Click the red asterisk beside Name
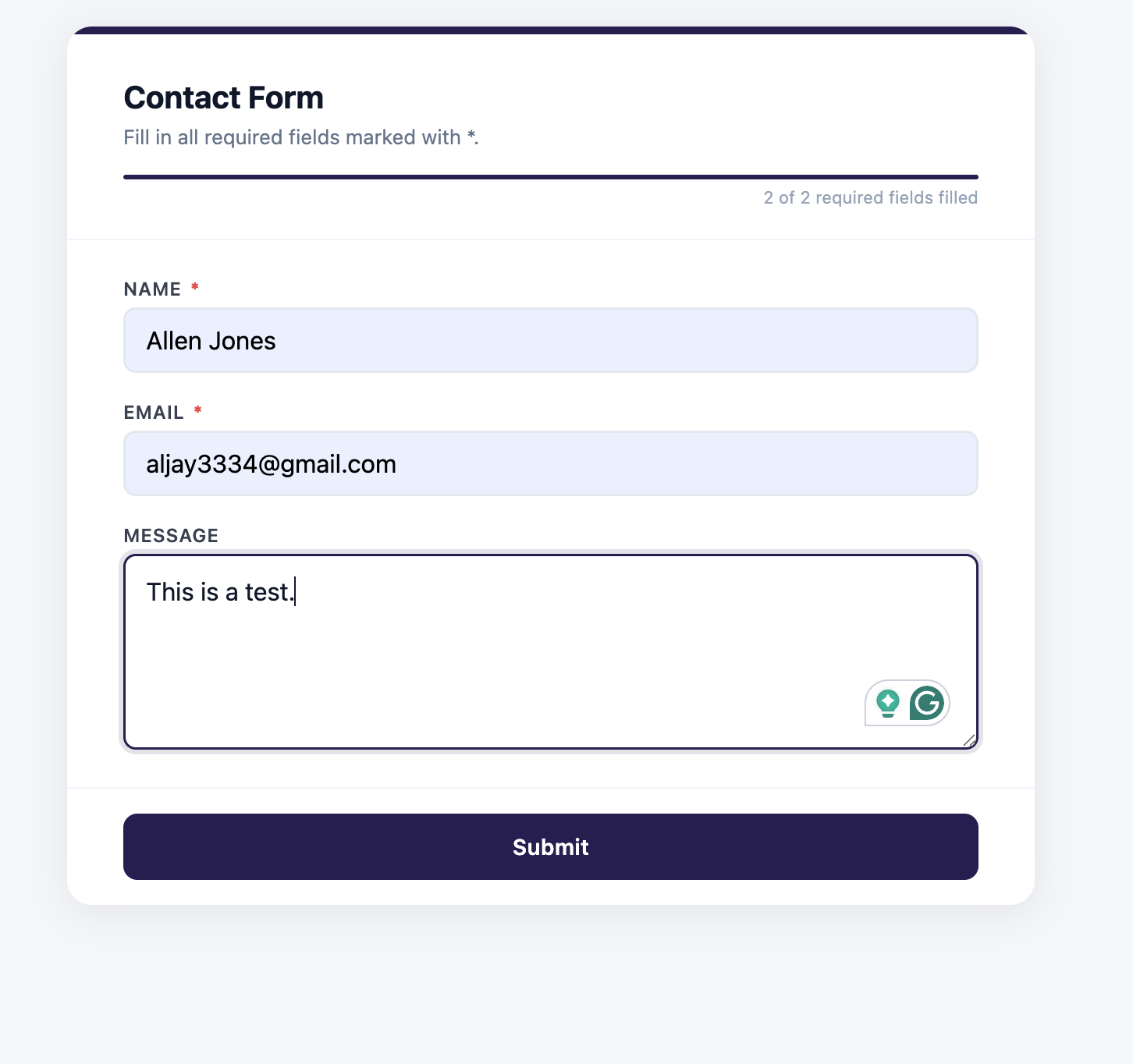The width and height of the screenshot is (1133, 1064). click(x=195, y=288)
